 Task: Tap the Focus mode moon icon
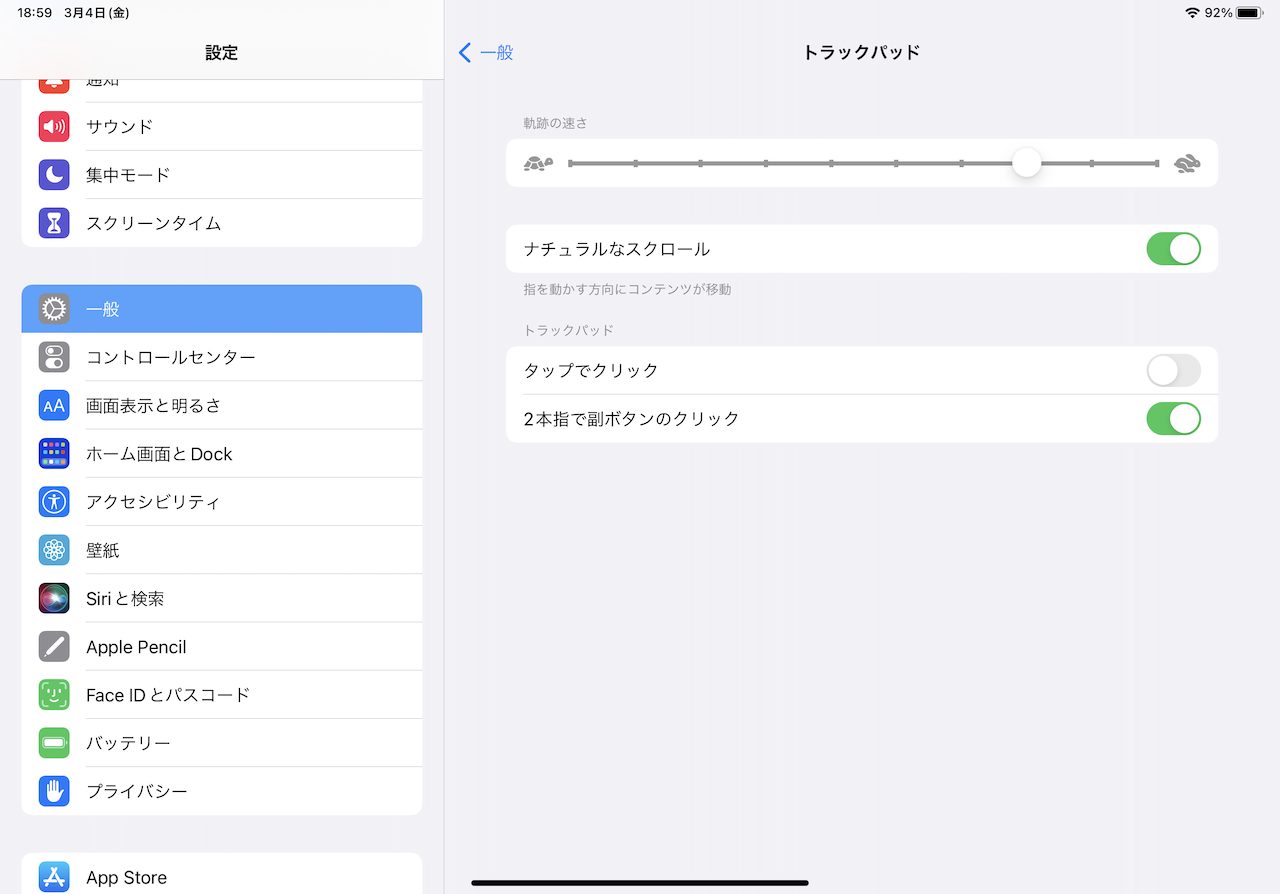tap(54, 175)
